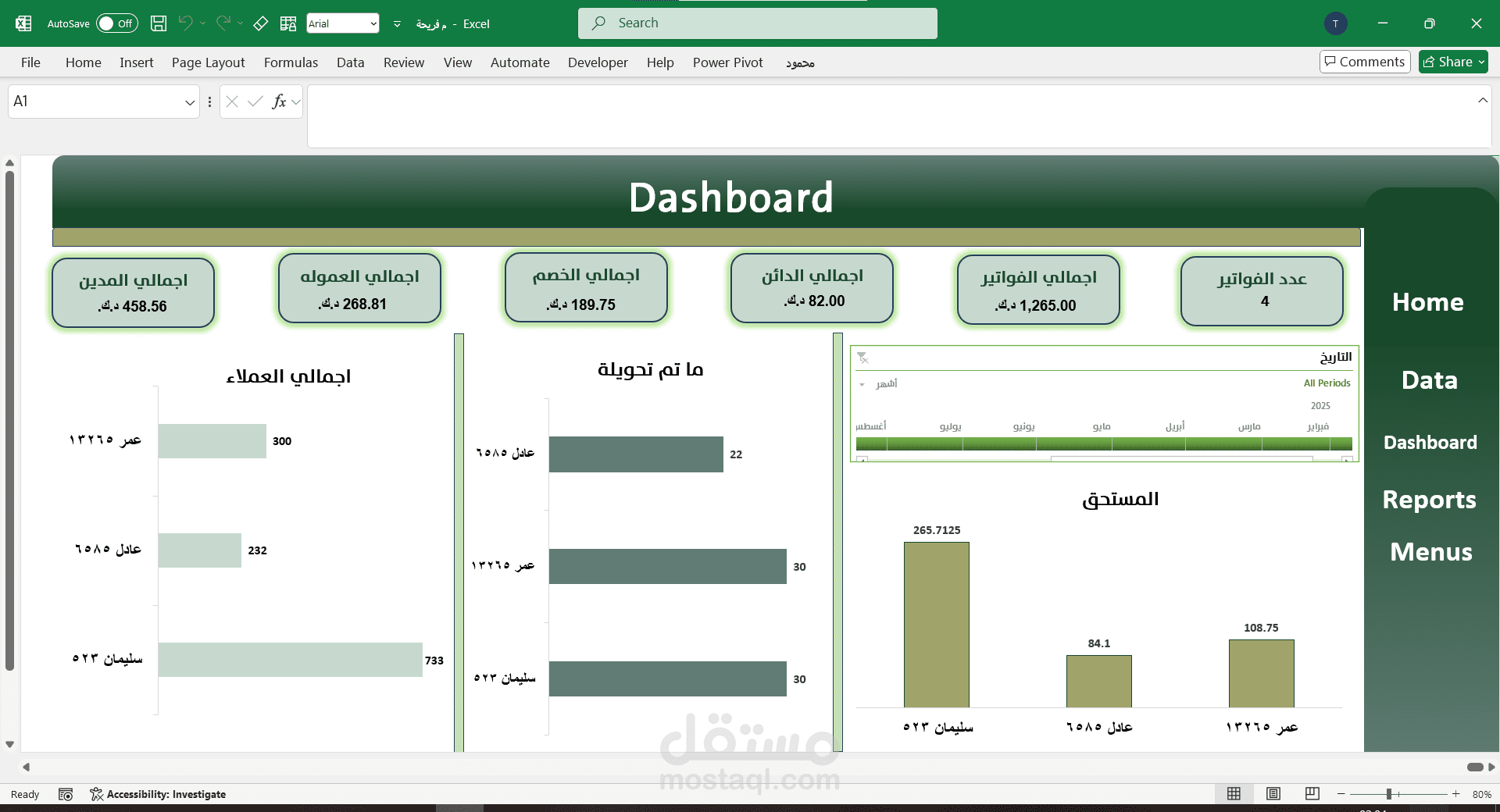Go to Data in dashboard side menu
This screenshot has width=1500, height=812.
tap(1430, 380)
